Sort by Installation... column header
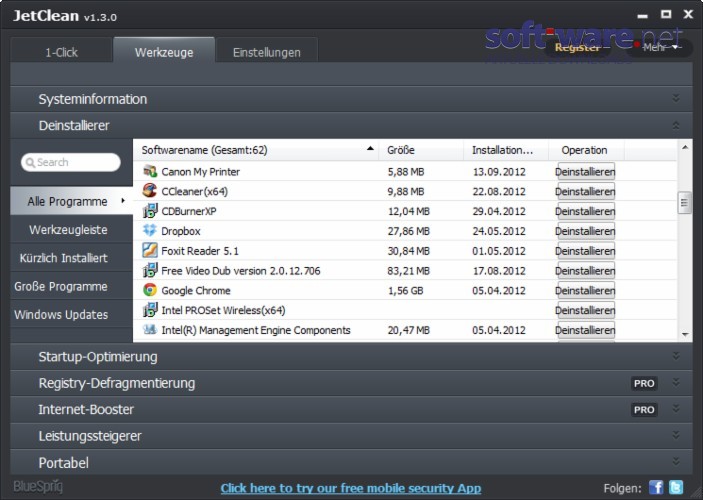This screenshot has width=703, height=500. 506,150
